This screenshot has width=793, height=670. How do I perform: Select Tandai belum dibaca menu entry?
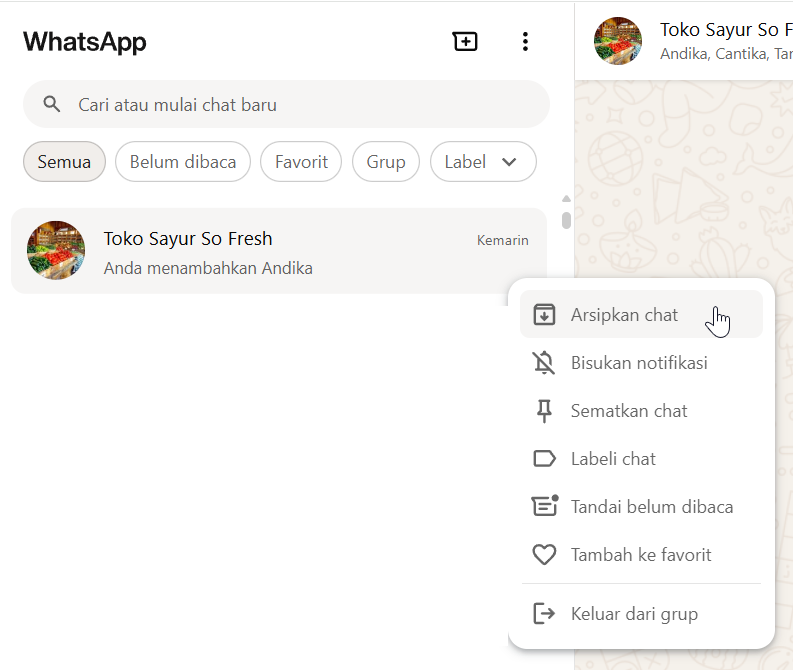[652, 507]
